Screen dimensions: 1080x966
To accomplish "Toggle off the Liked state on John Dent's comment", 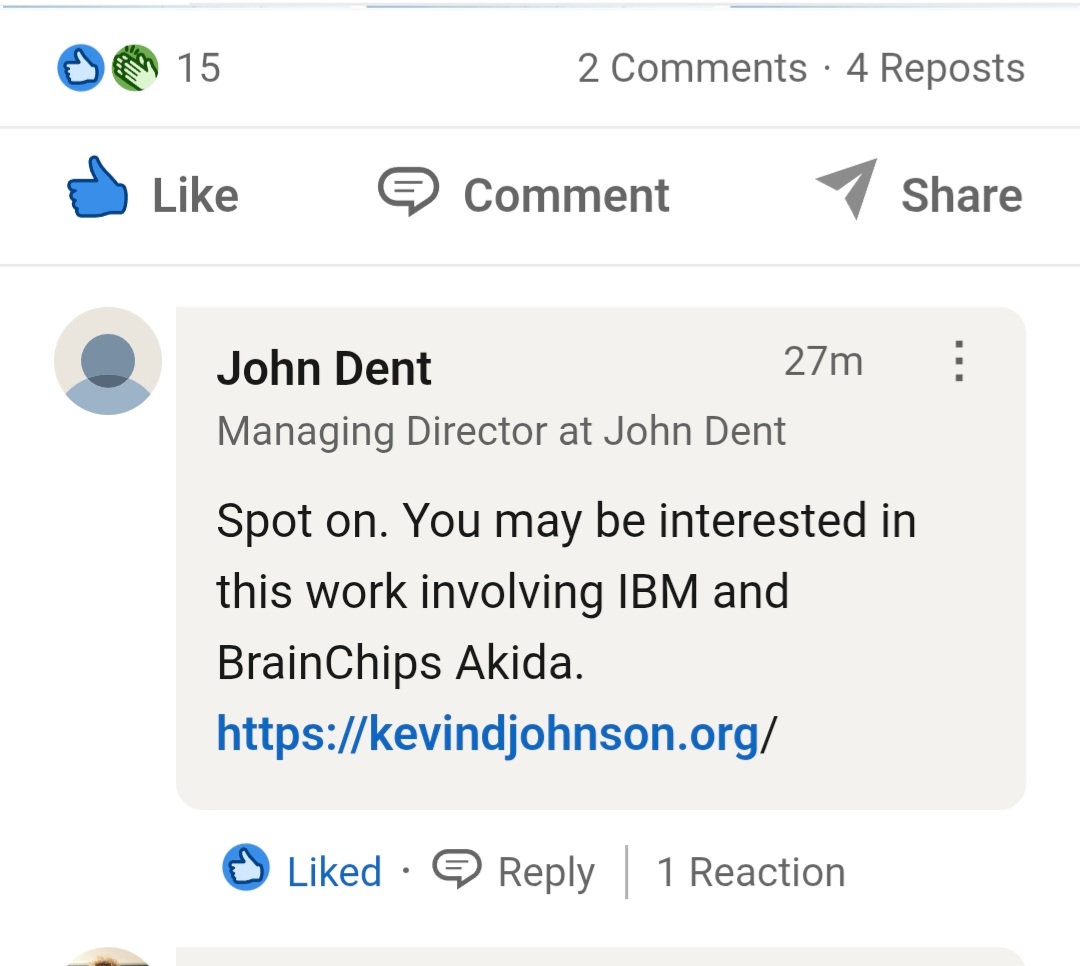I will pos(332,869).
